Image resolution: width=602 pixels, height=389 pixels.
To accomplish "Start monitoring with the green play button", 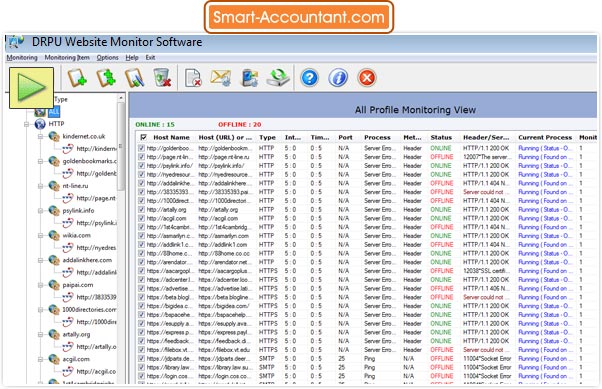I will pyautogui.click(x=31, y=88).
